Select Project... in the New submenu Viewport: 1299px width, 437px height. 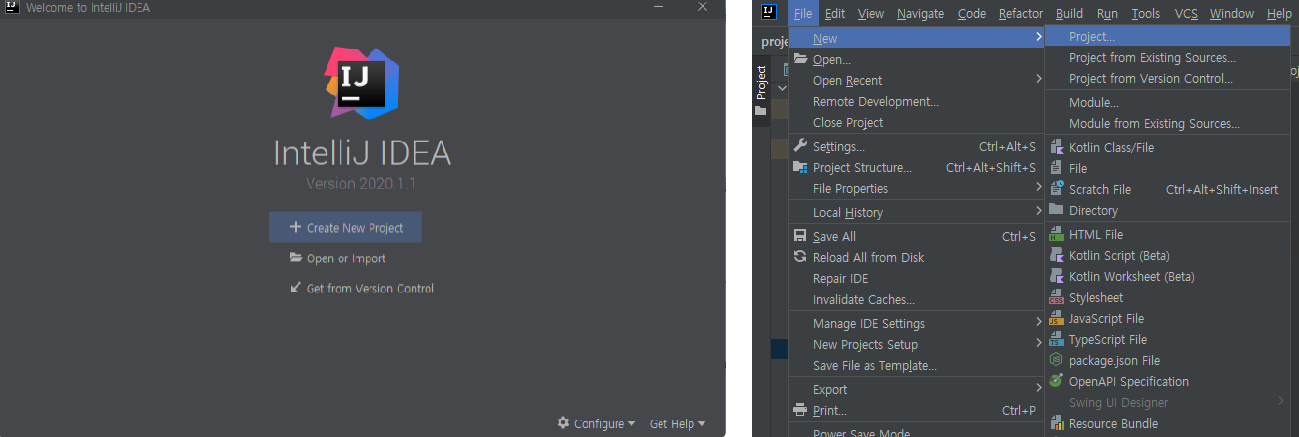(x=1167, y=37)
